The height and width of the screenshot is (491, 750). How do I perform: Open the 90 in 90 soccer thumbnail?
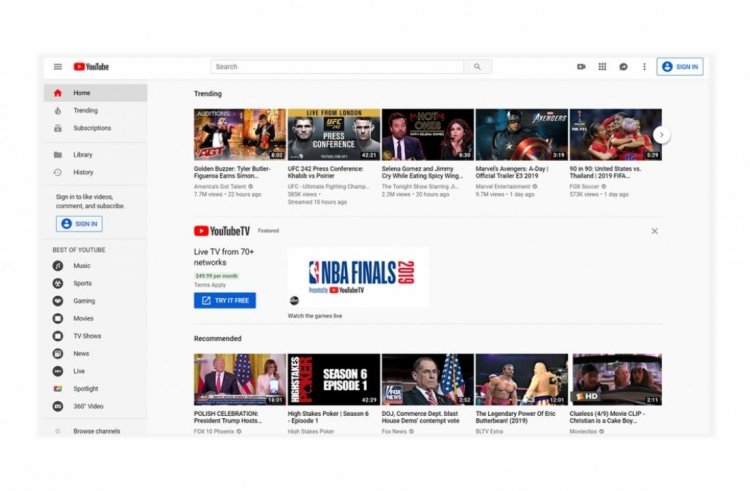click(x=616, y=134)
